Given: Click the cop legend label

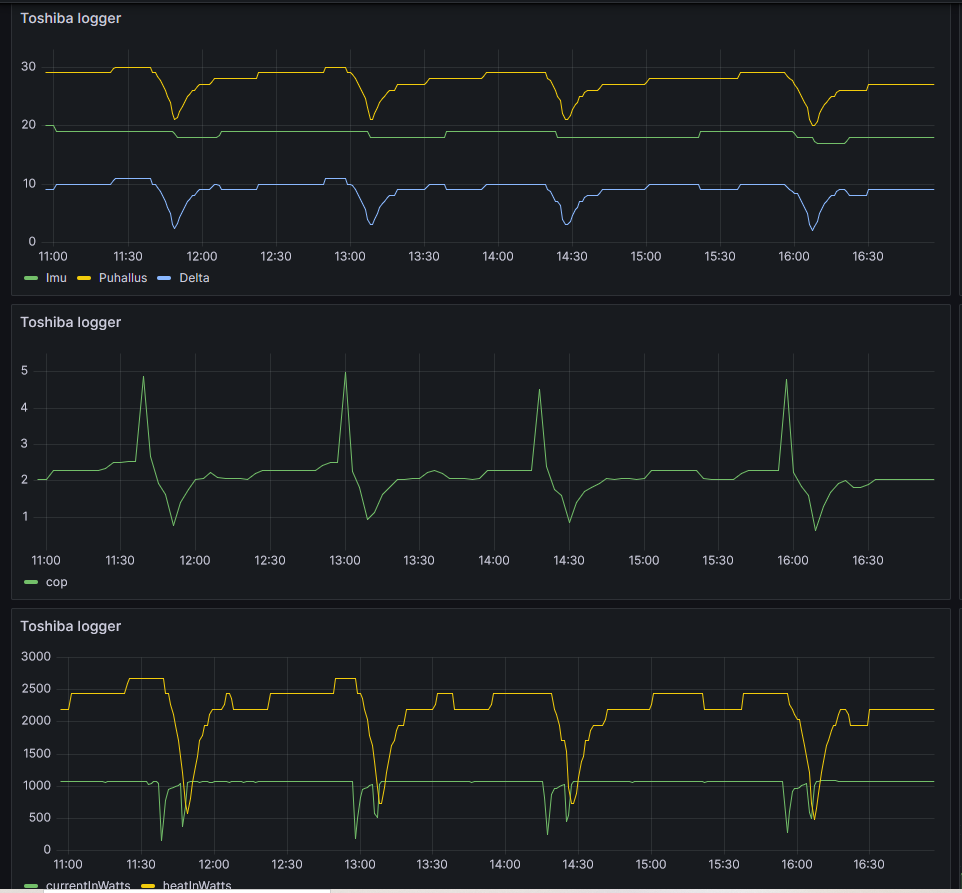Looking at the screenshot, I should (x=57, y=581).
